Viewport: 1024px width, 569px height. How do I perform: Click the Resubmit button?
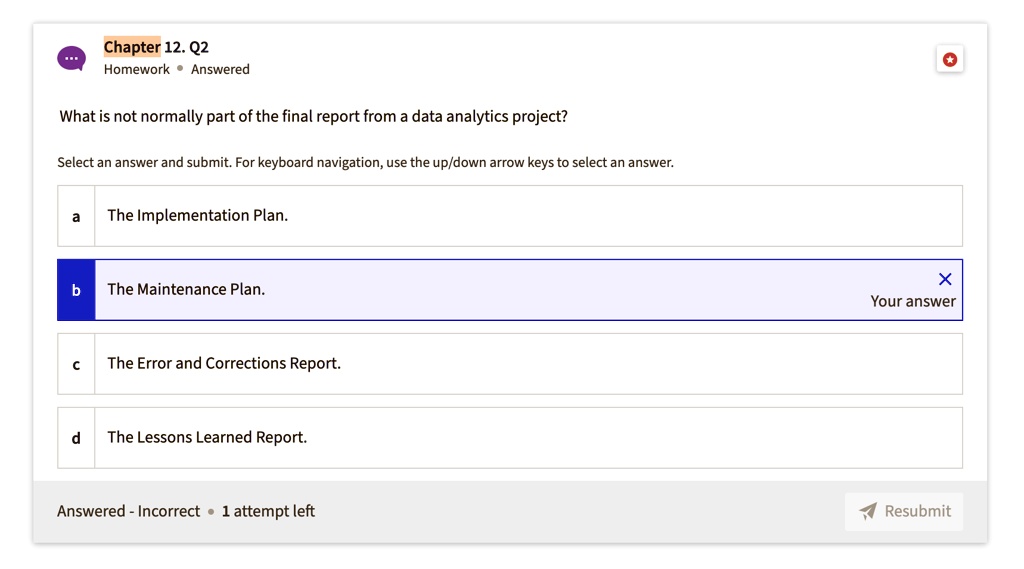(904, 512)
